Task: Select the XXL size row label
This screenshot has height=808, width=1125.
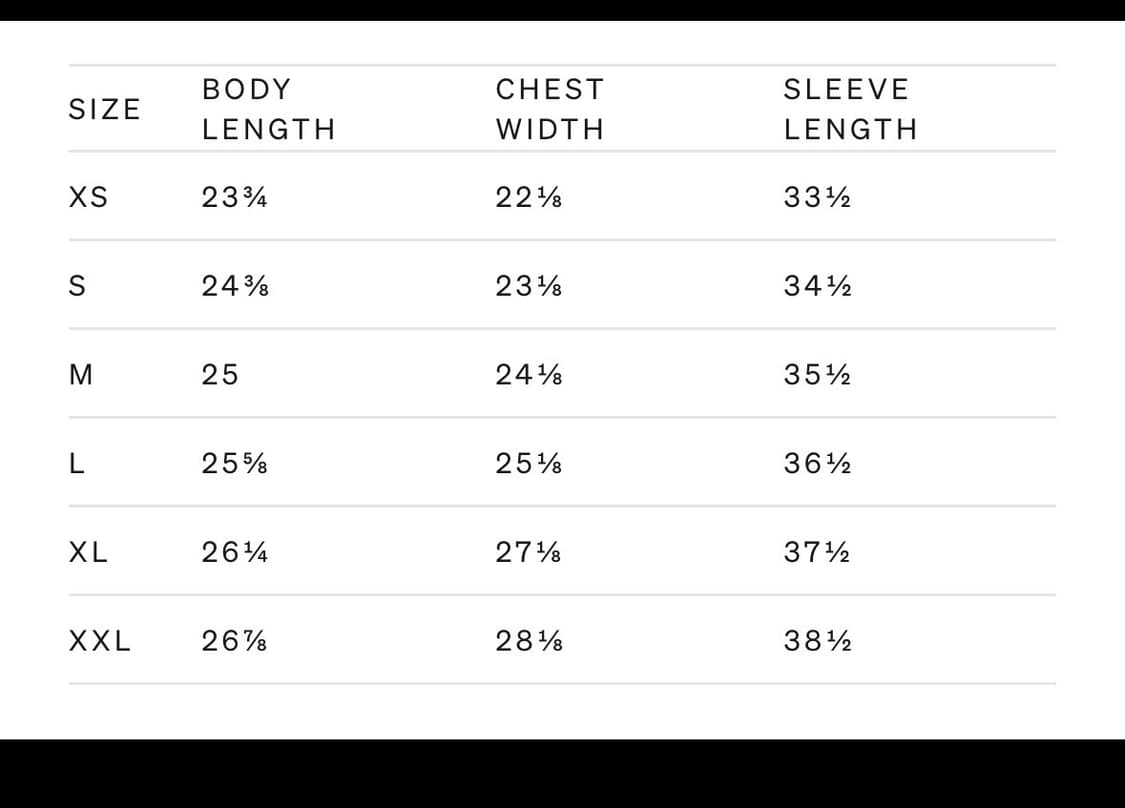Action: (x=99, y=641)
